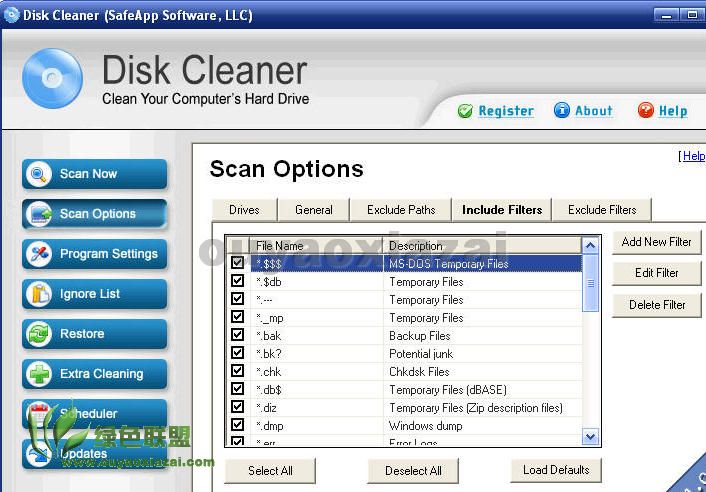Click the Scan Now sidebar button
The height and width of the screenshot is (492, 706).
click(x=95, y=174)
